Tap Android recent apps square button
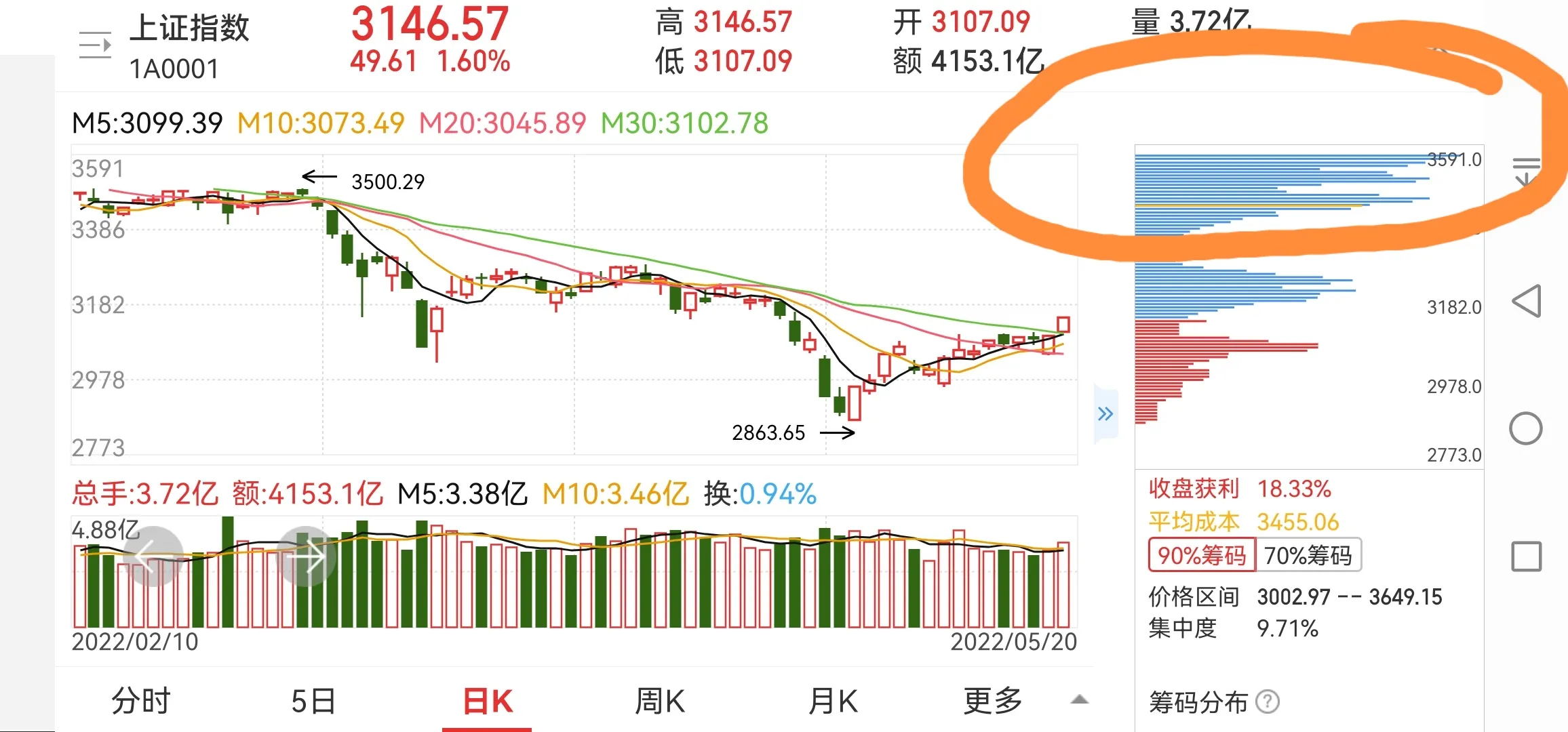1568x732 pixels. [x=1526, y=556]
